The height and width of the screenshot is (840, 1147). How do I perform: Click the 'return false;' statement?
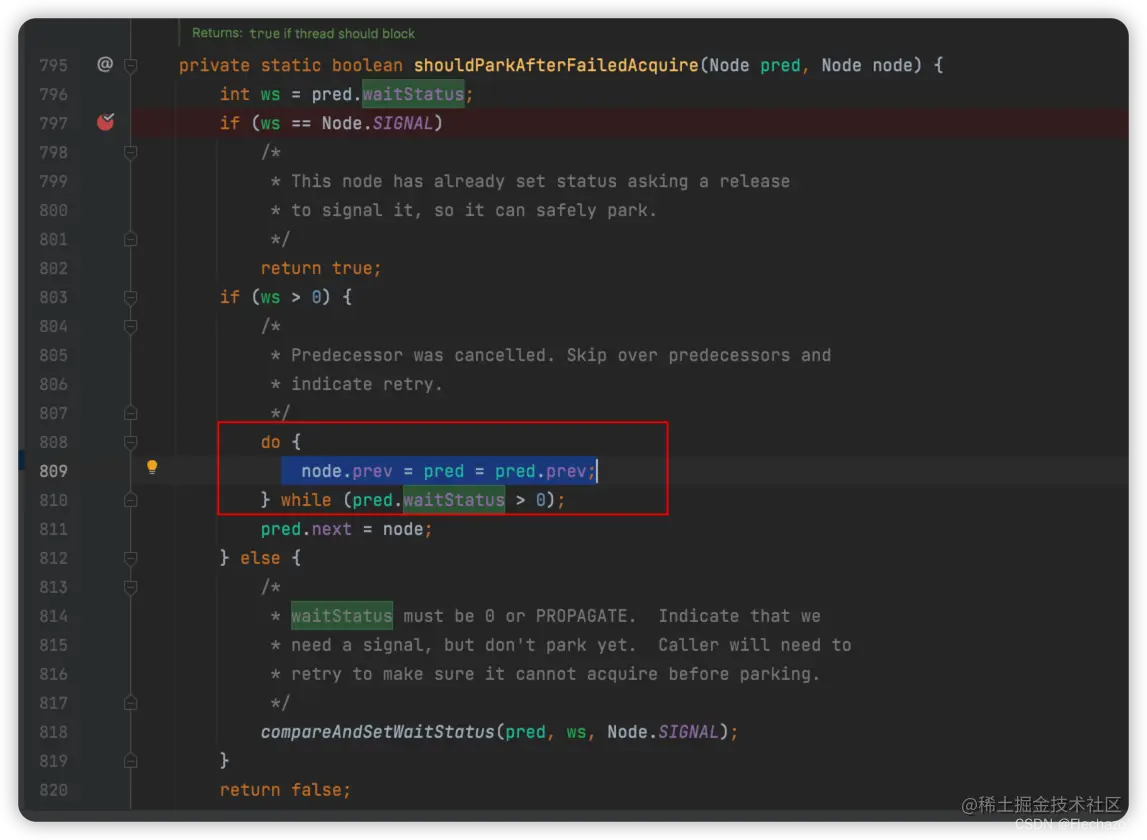coord(285,790)
